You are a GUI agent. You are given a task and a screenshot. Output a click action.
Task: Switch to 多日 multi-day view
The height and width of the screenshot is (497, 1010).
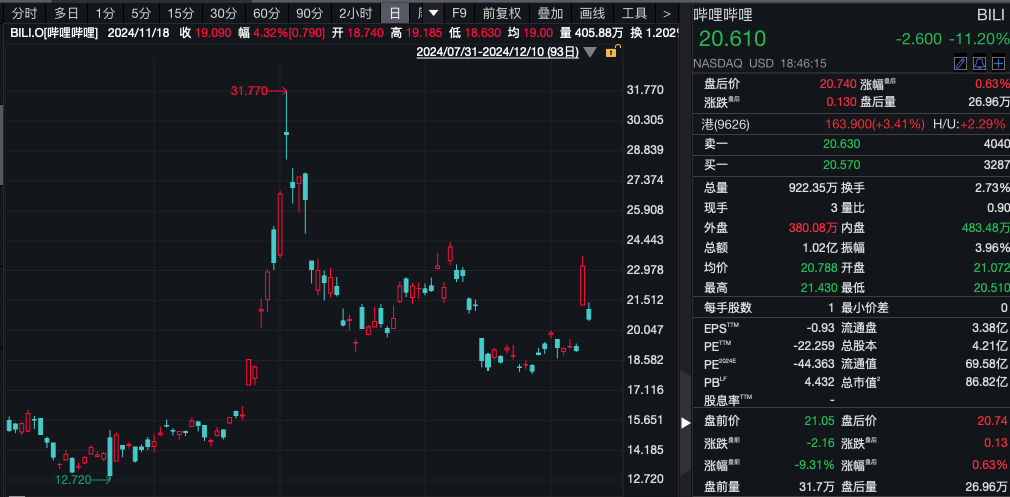[66, 13]
